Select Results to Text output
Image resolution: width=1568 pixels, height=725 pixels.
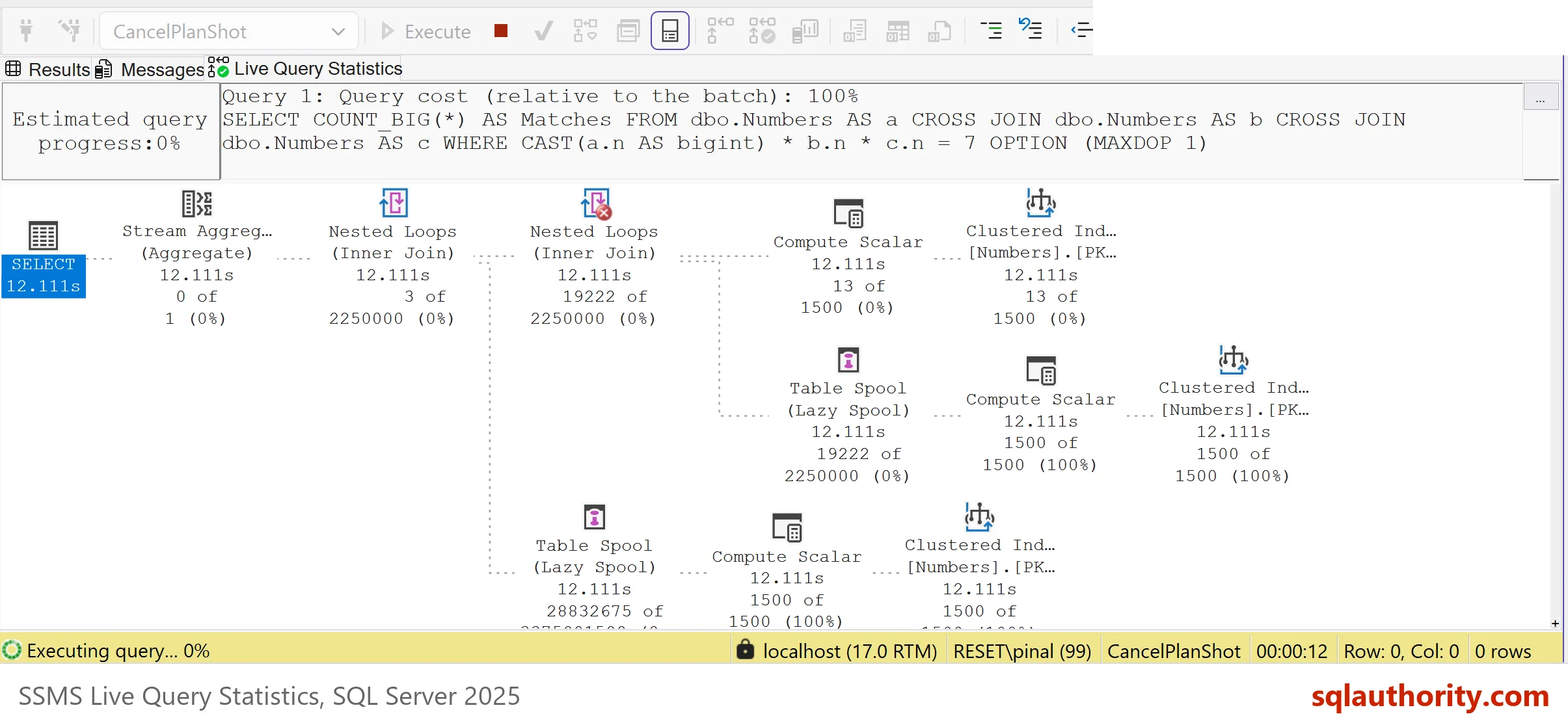pos(855,31)
